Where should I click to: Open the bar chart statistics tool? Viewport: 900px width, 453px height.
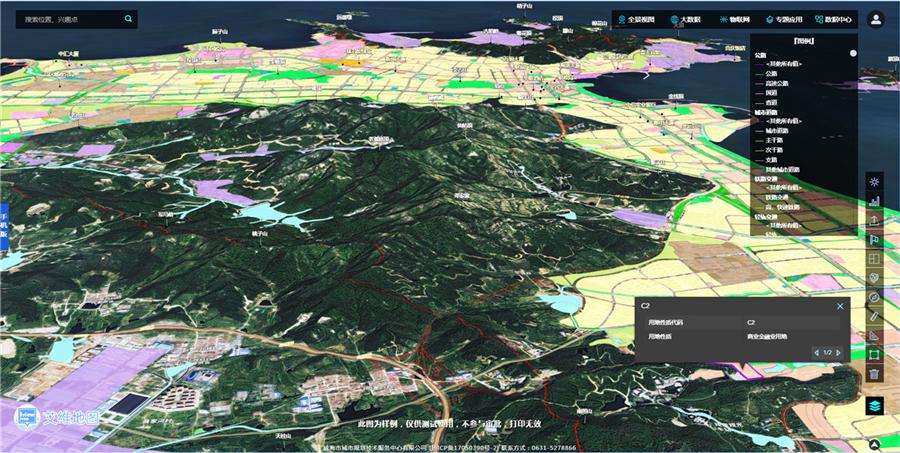874,201
